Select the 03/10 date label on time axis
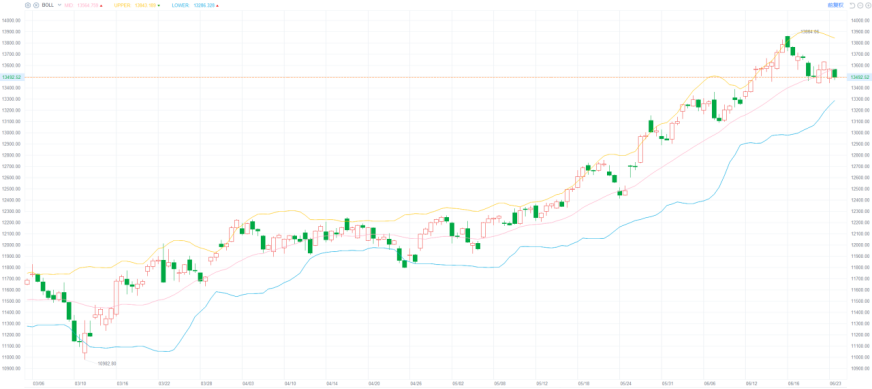The width and height of the screenshot is (872, 389). [81, 383]
